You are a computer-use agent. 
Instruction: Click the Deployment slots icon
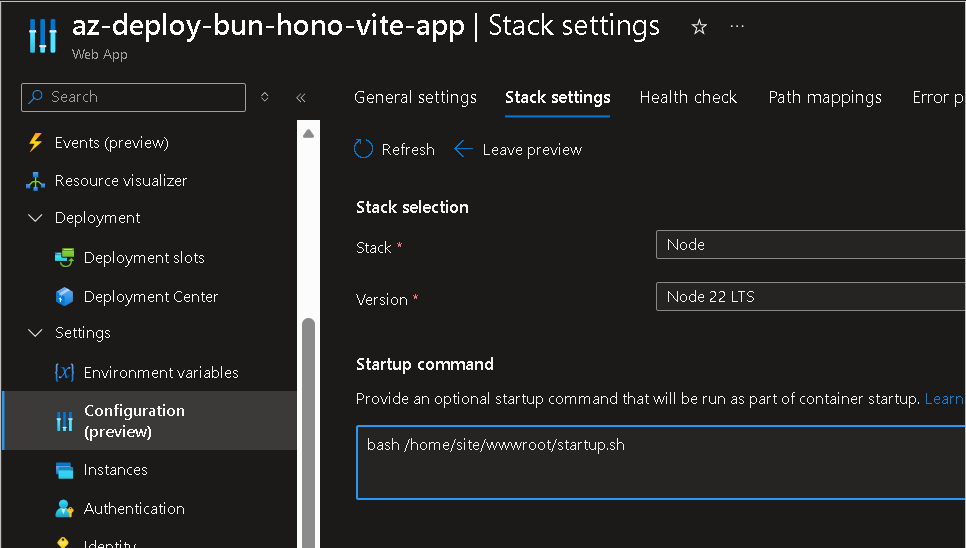click(x=65, y=258)
